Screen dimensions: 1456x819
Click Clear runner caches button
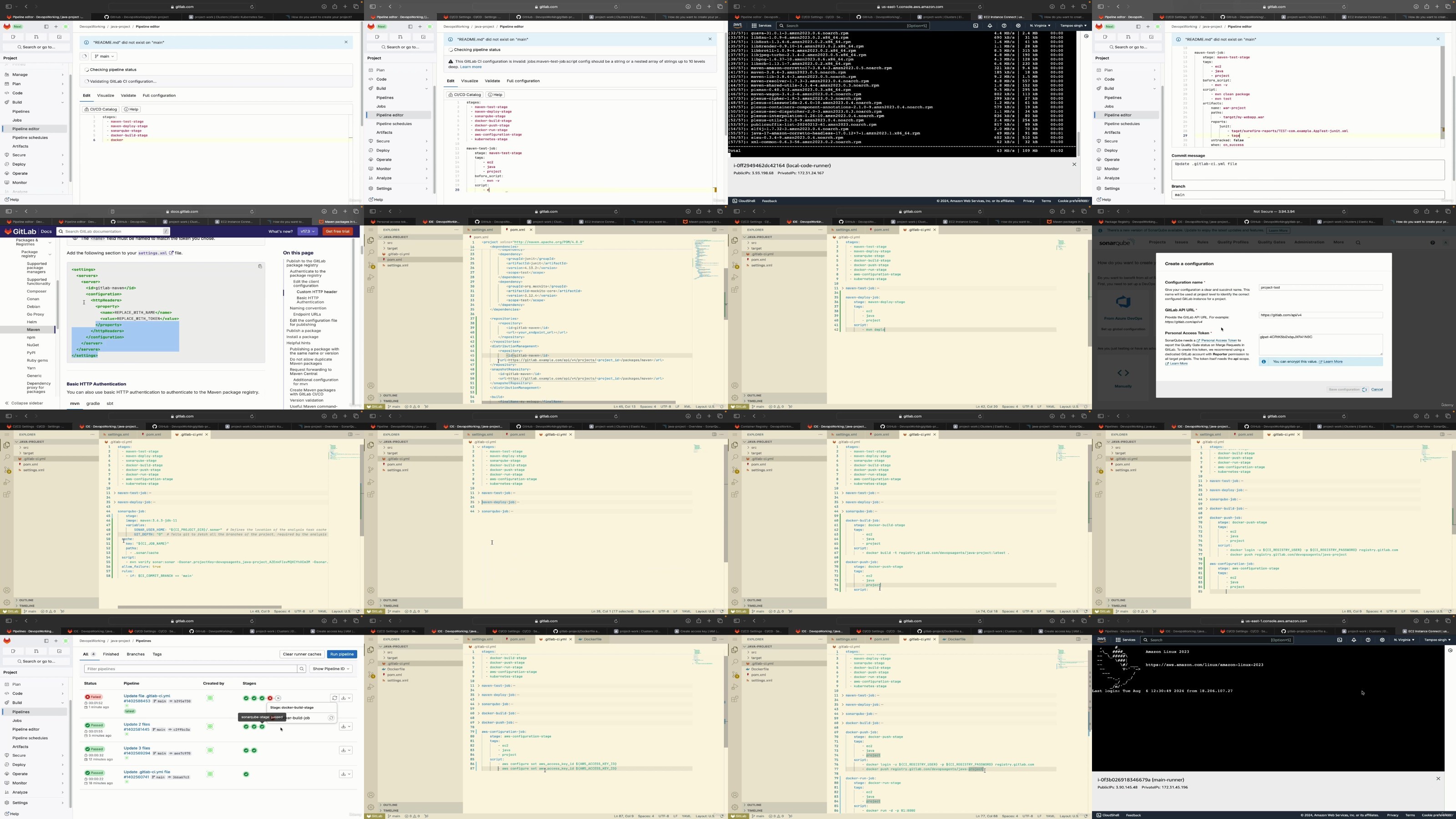click(x=302, y=654)
